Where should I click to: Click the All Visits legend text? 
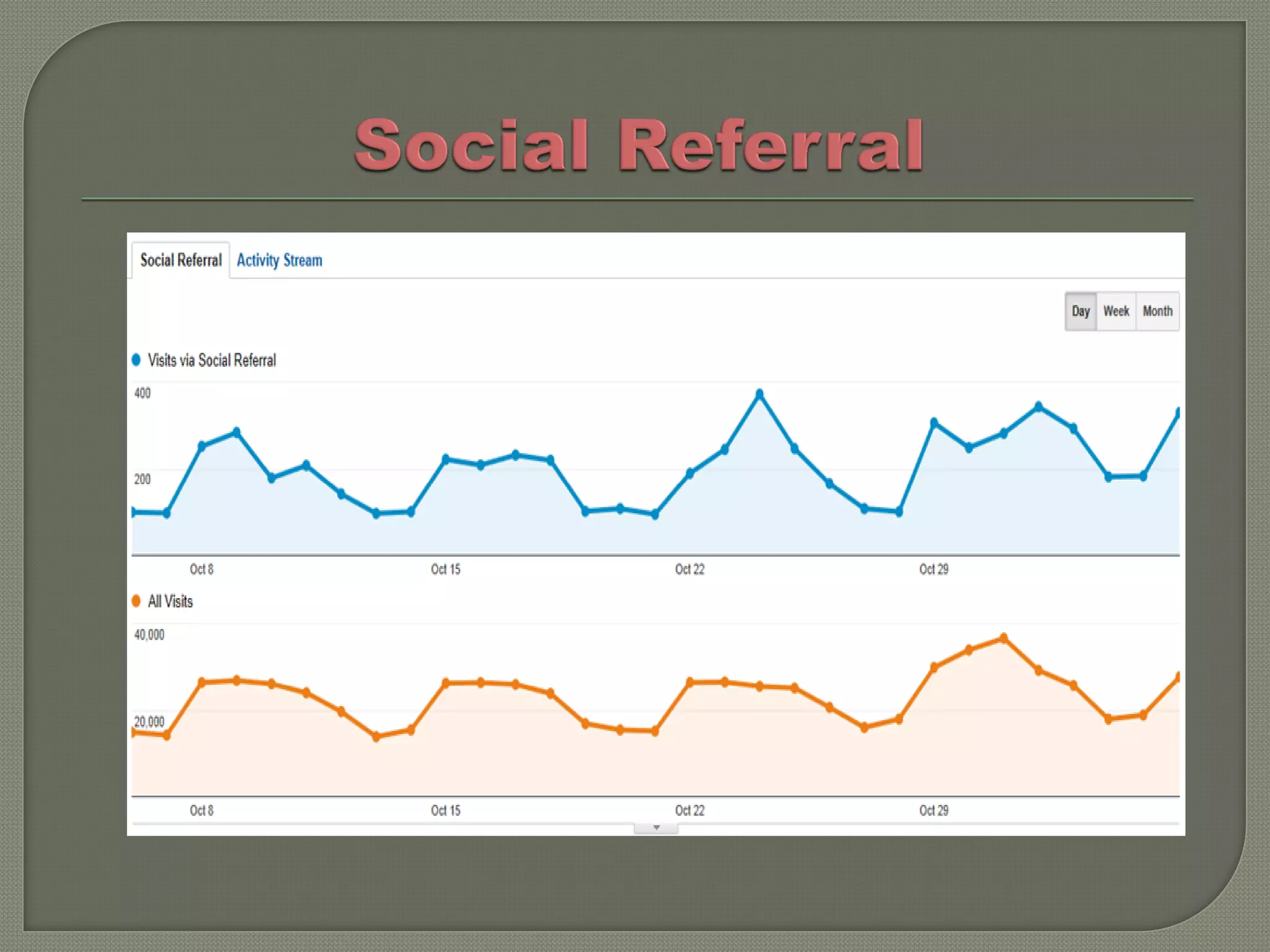(x=171, y=601)
